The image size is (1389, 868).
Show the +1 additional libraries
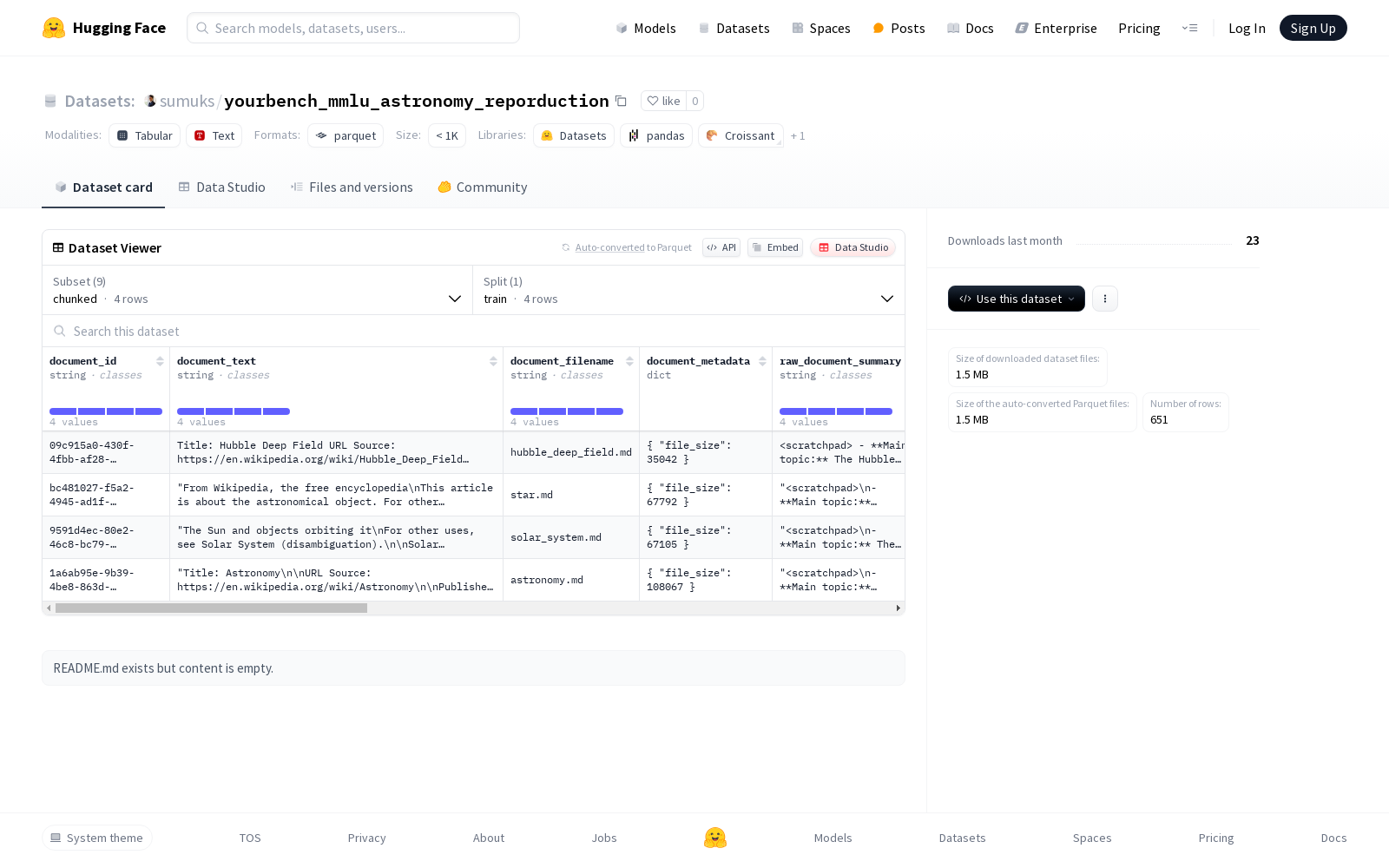click(798, 135)
